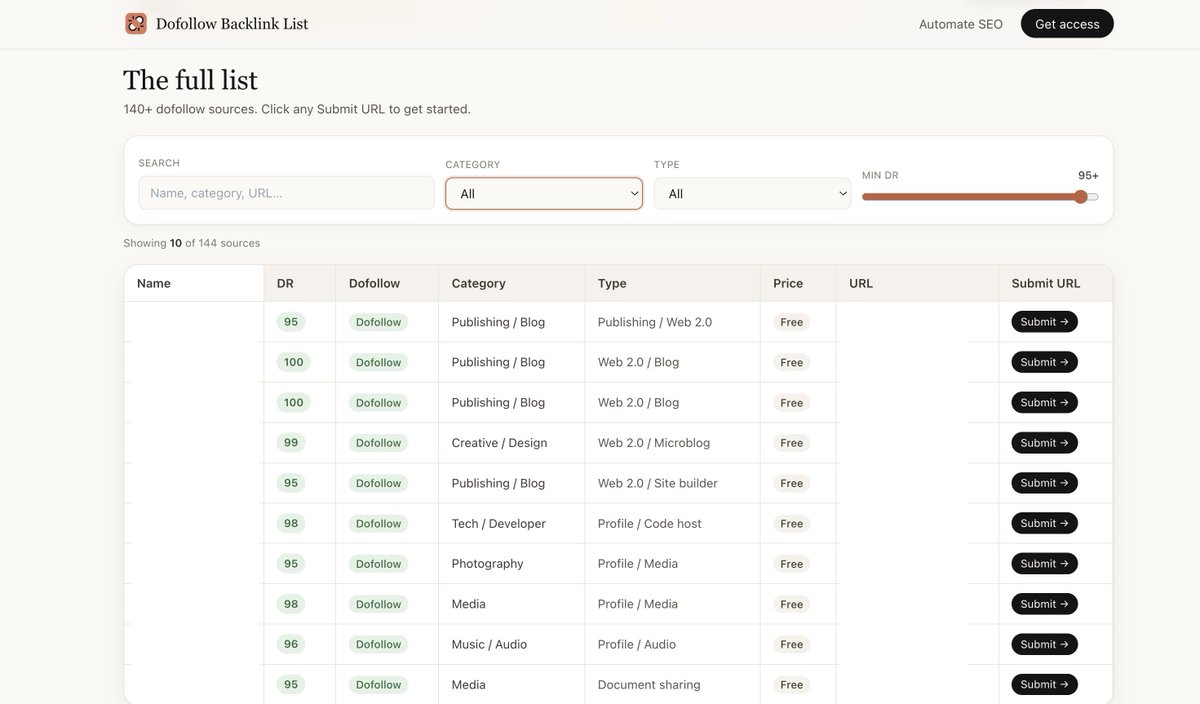The height and width of the screenshot is (704, 1200).
Task: Submit for the Photography row
Action: tap(1045, 564)
